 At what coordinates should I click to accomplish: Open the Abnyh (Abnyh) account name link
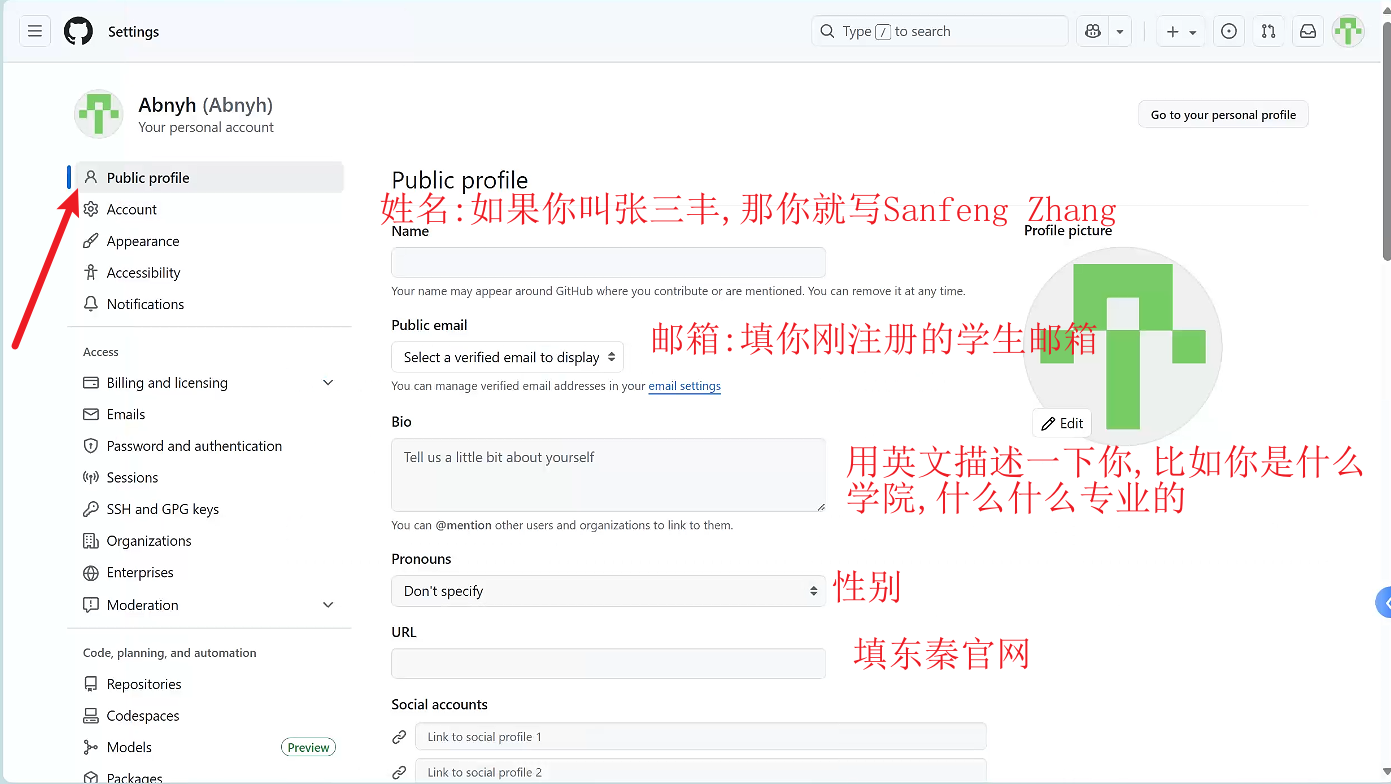(205, 105)
